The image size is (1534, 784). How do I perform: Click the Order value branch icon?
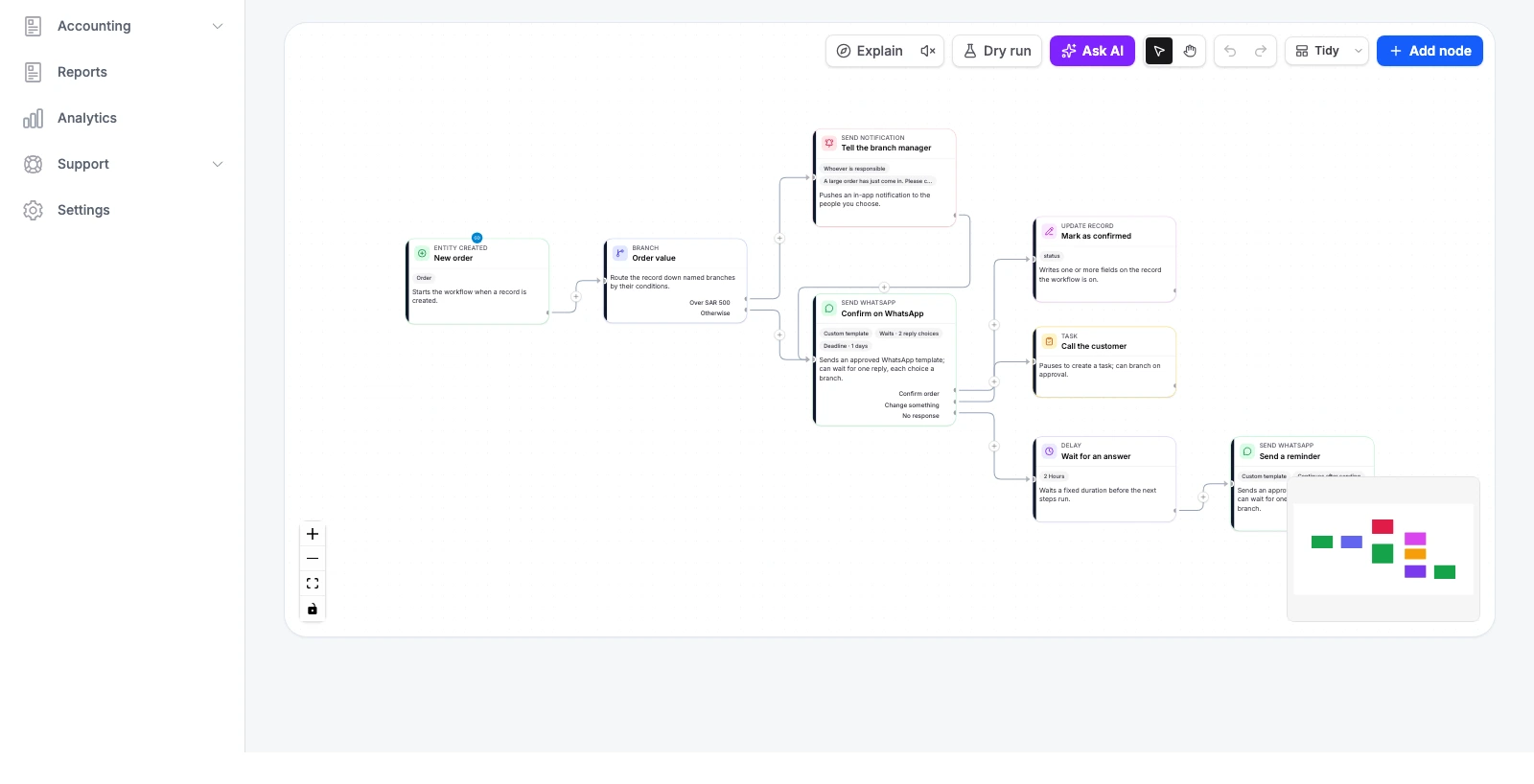click(620, 253)
